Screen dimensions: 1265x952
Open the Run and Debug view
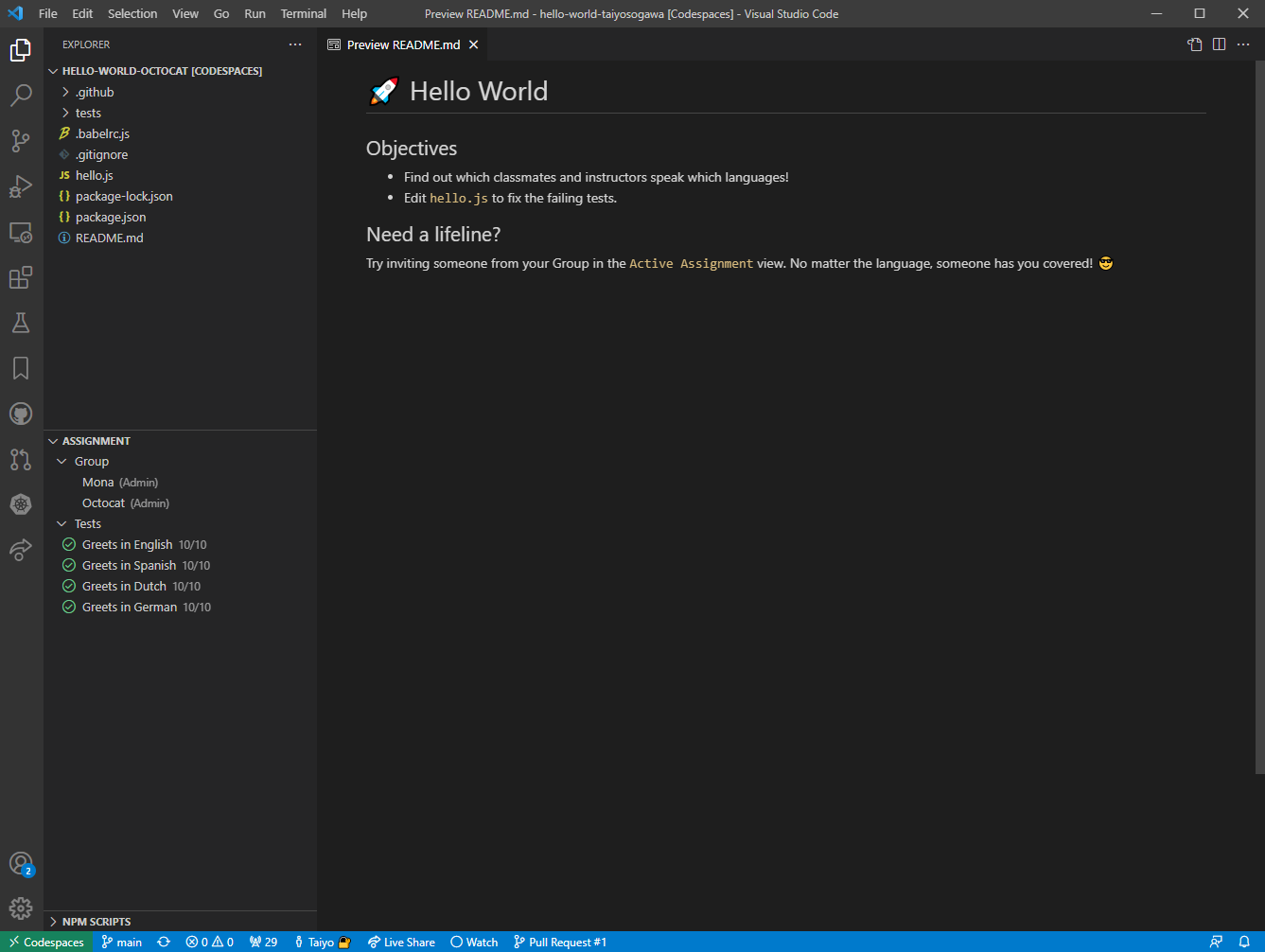pyautogui.click(x=21, y=186)
